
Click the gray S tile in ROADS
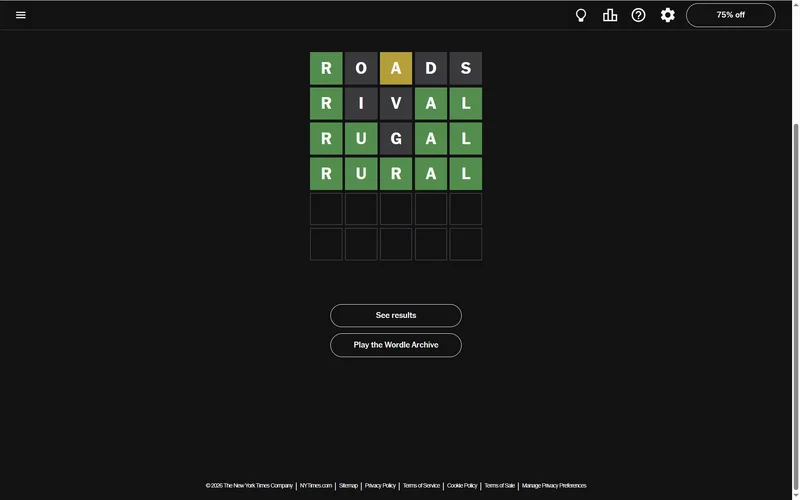[466, 68]
